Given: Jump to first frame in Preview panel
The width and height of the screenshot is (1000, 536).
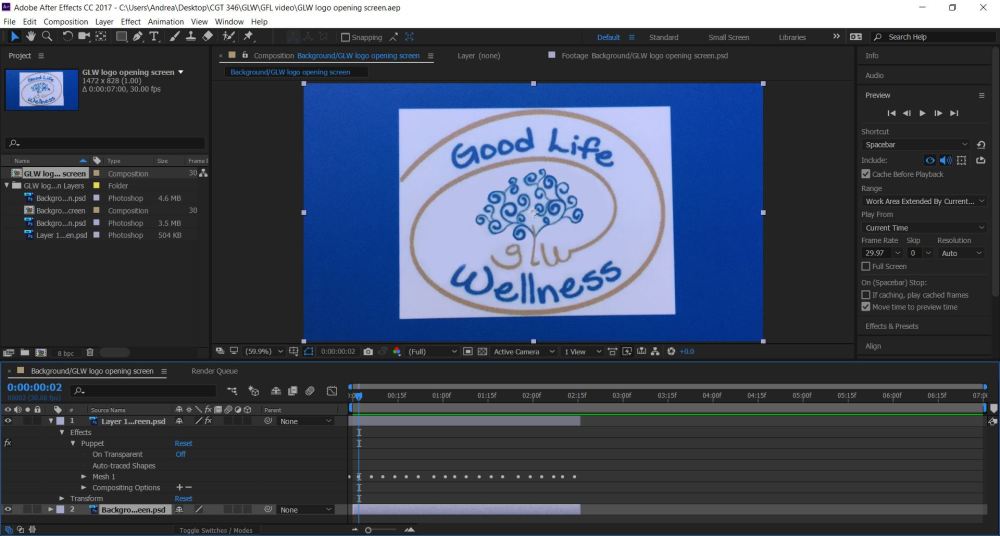Looking at the screenshot, I should 892,113.
